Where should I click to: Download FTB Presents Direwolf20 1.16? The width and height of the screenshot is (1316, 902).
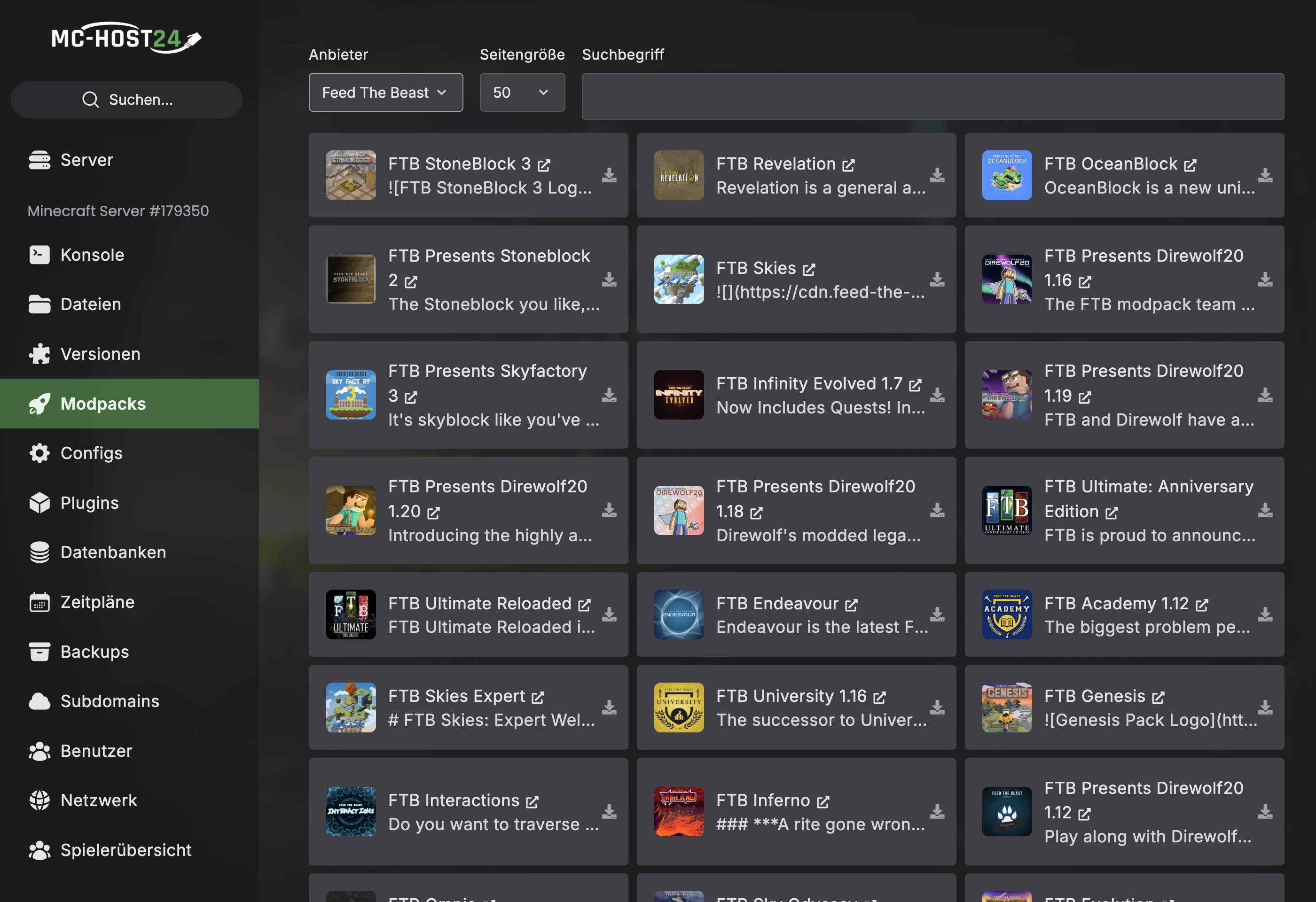pyautogui.click(x=1265, y=279)
